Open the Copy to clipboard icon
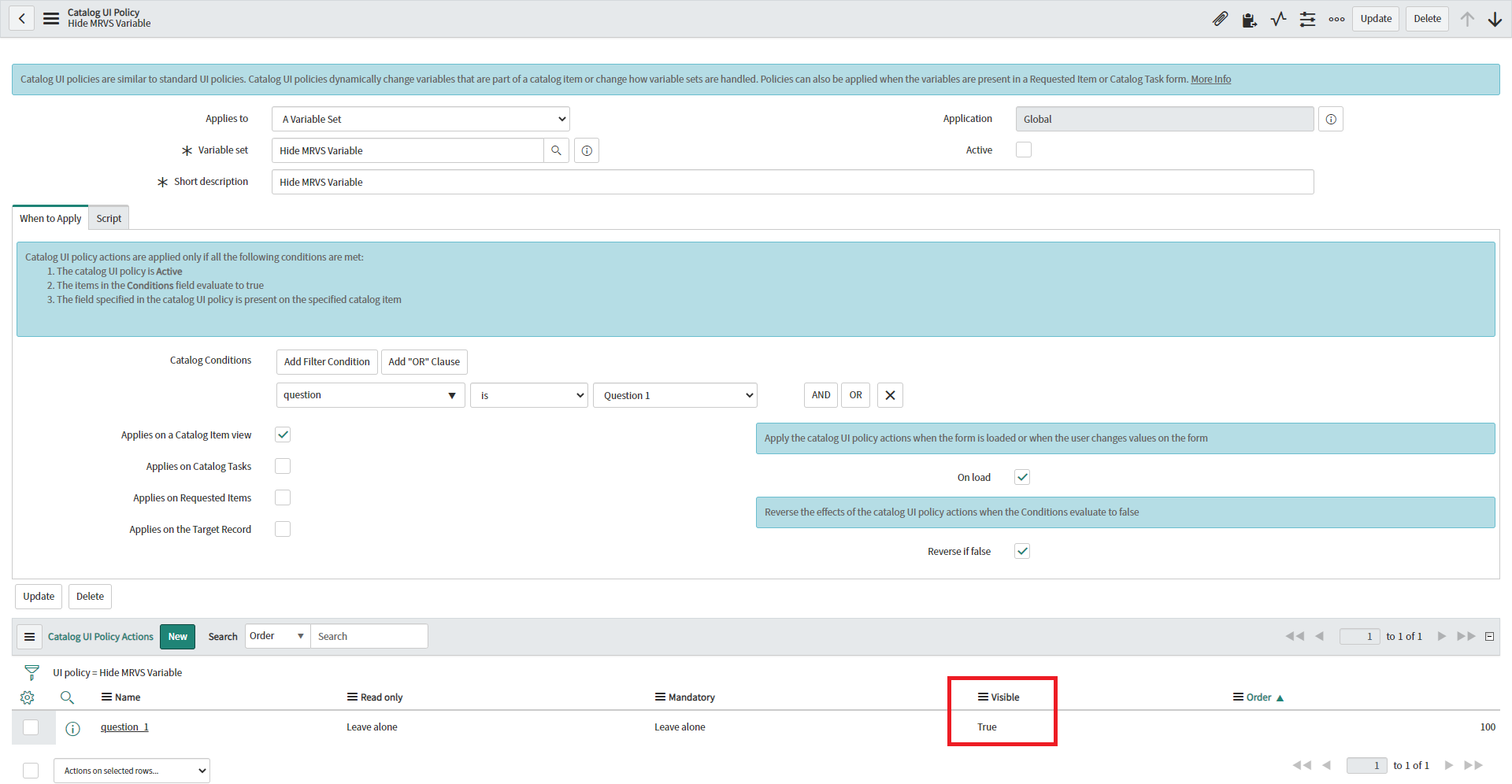This screenshot has width=1512, height=784. coord(1249,19)
